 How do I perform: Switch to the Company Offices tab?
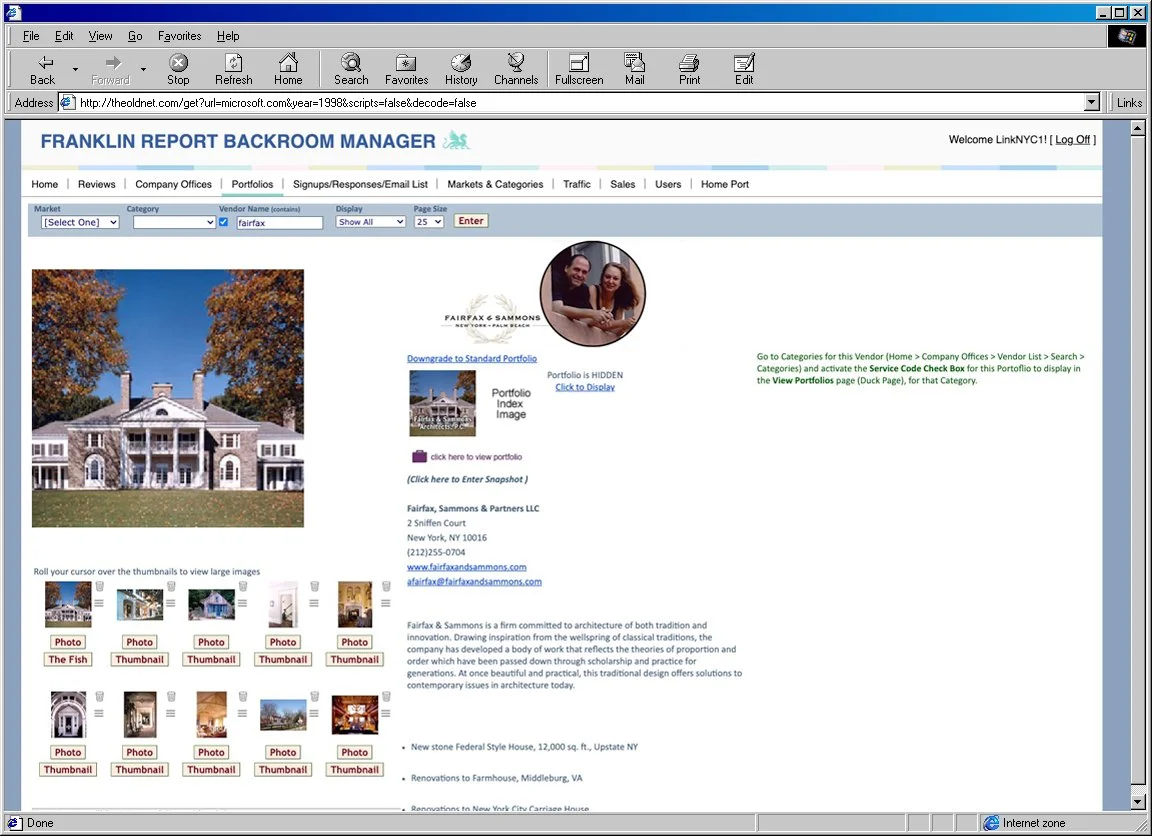(173, 184)
